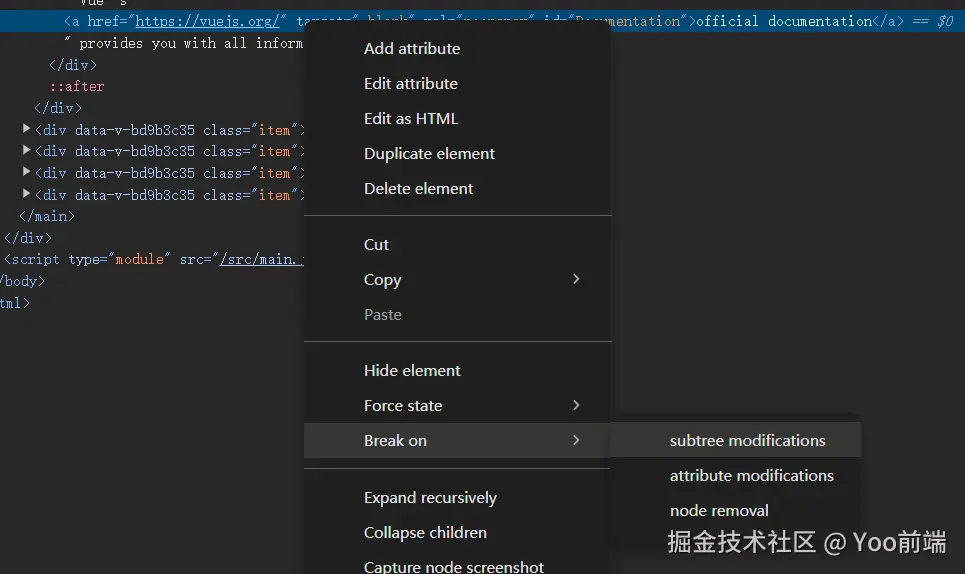965x574 pixels.
Task: Open the /src/main script source link
Action: click(262, 260)
